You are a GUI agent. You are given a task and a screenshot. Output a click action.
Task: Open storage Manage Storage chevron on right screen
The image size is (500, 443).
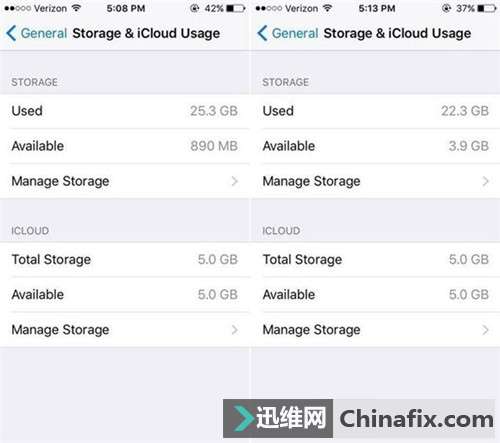[x=486, y=181]
